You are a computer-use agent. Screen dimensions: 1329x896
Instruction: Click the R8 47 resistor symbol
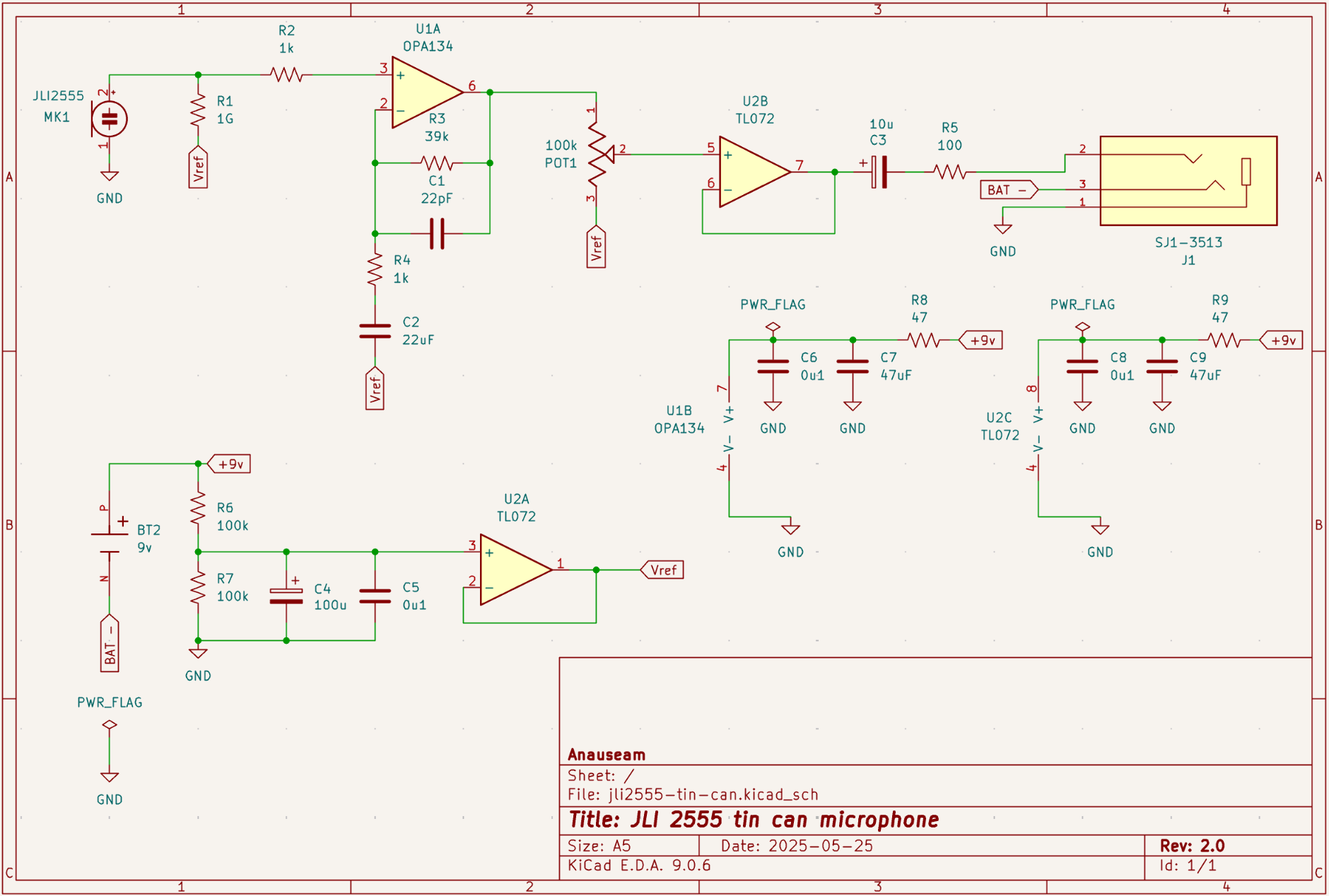pos(923,340)
